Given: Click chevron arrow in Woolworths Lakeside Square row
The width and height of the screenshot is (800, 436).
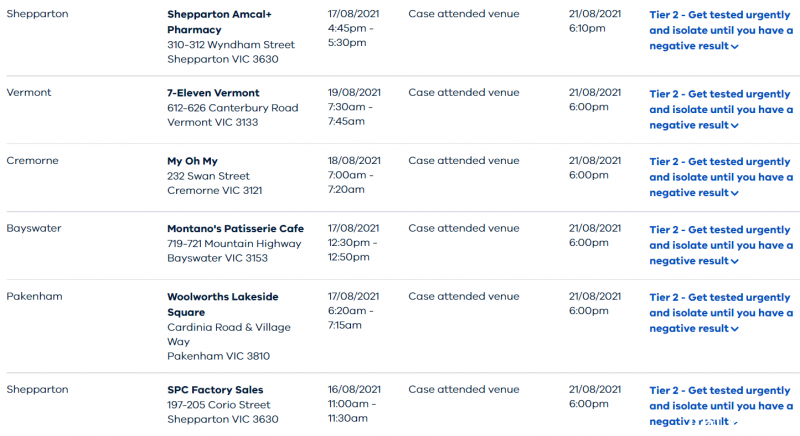Looking at the screenshot, I should coord(735,329).
